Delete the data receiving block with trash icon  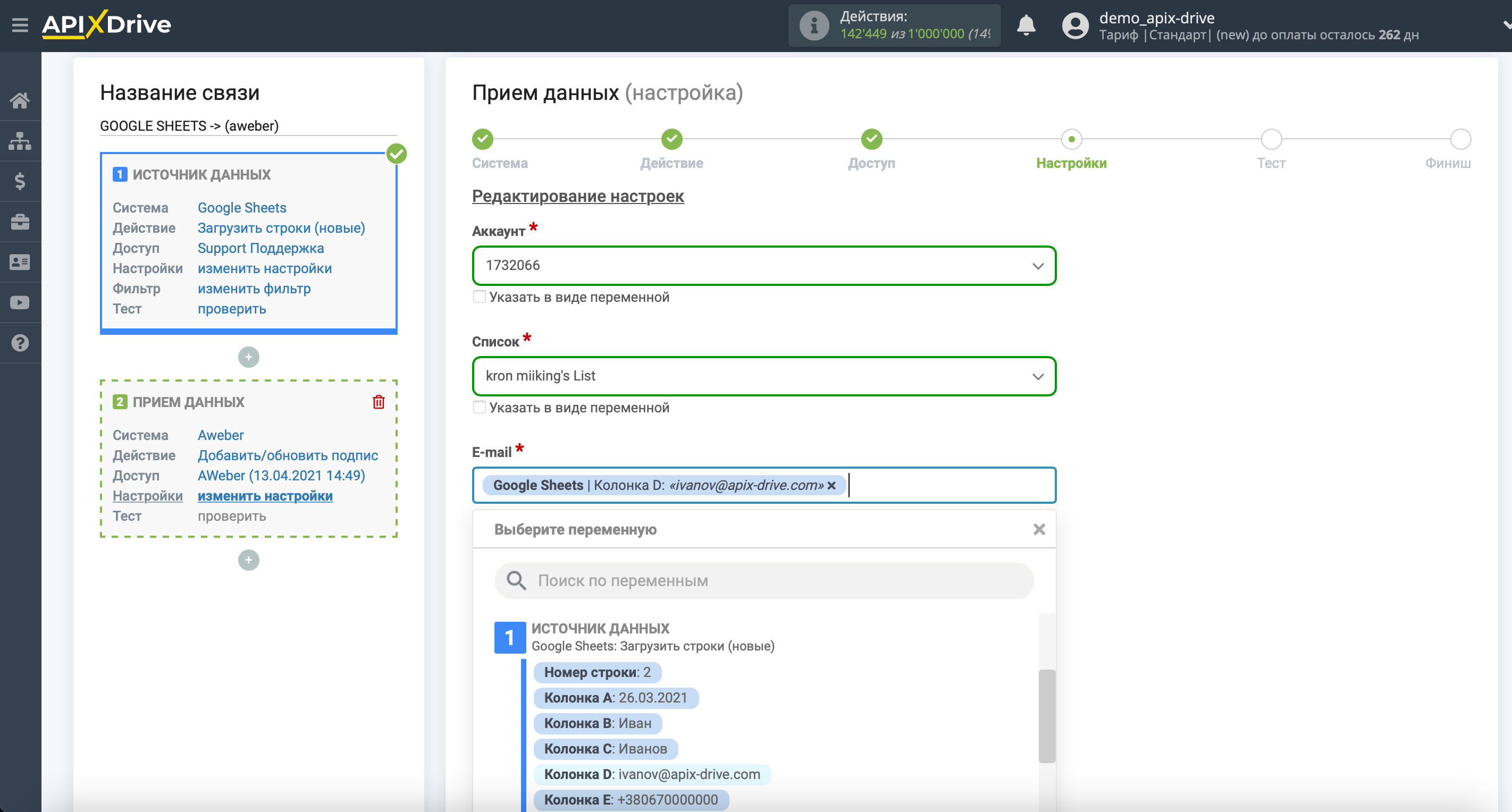coord(379,402)
